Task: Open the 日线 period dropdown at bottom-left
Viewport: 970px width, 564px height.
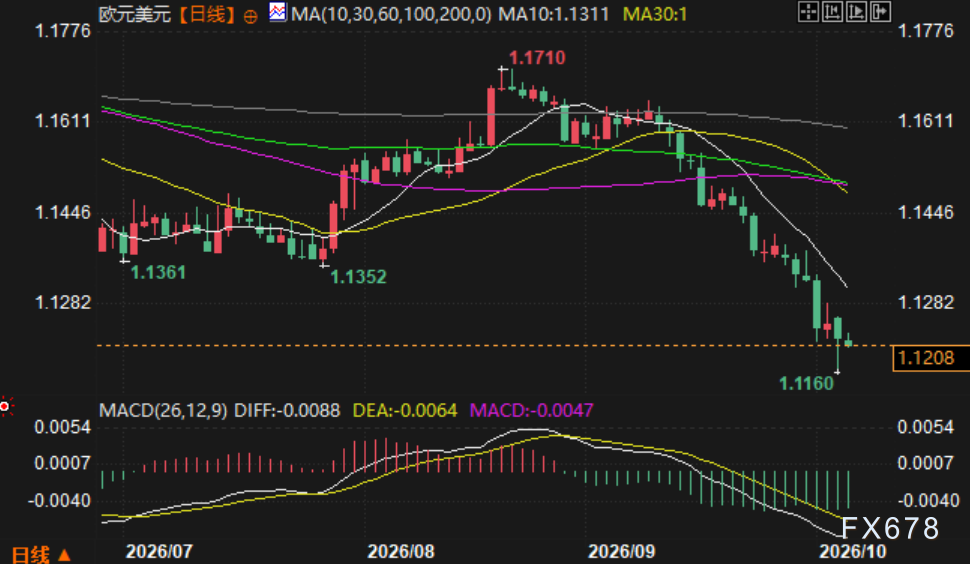Action: tap(41, 555)
